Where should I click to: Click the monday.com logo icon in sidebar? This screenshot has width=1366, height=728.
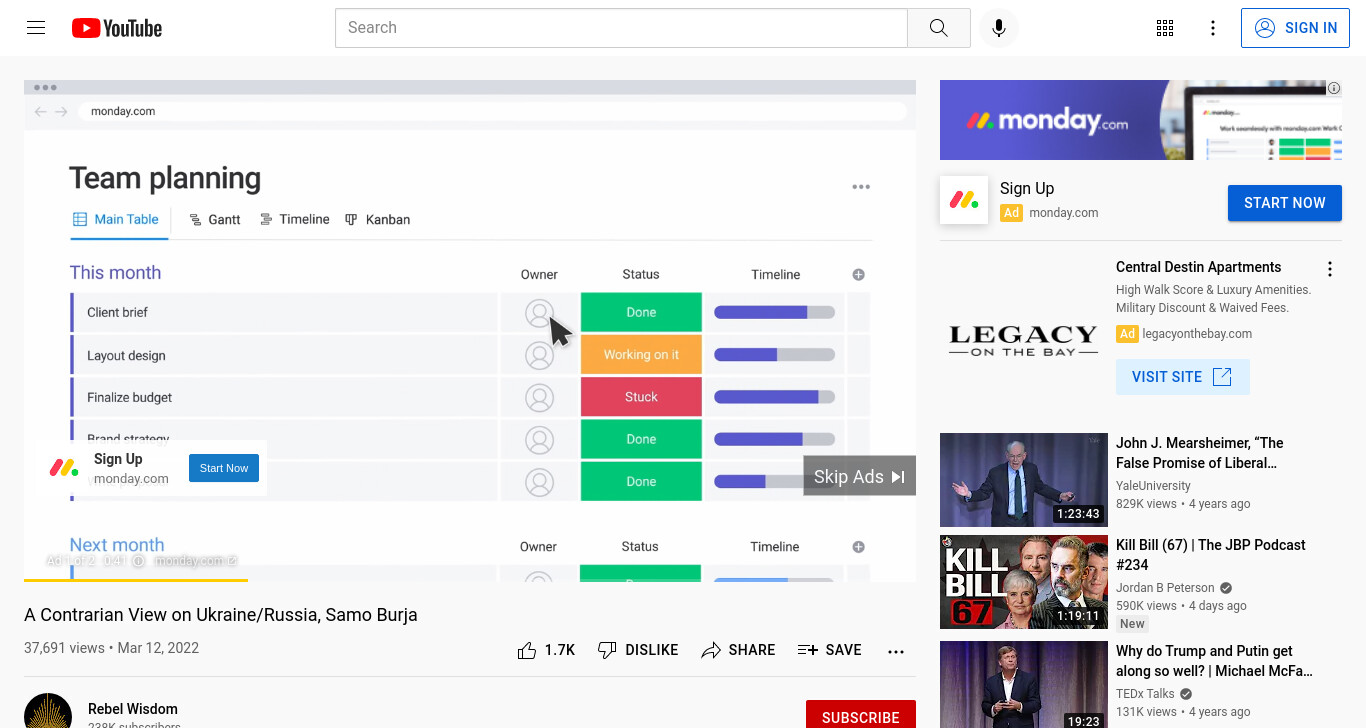point(964,200)
